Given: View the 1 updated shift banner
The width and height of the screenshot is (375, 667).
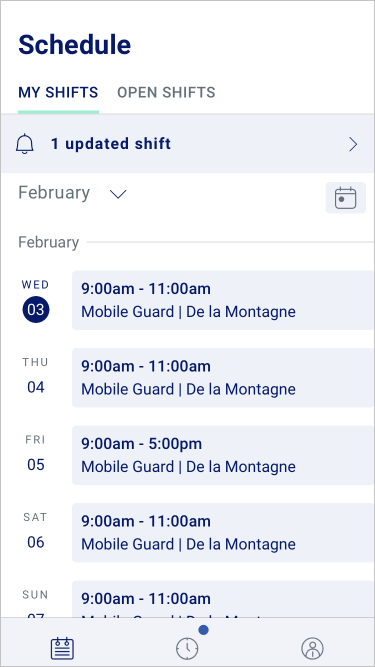Looking at the screenshot, I should coord(188,144).
